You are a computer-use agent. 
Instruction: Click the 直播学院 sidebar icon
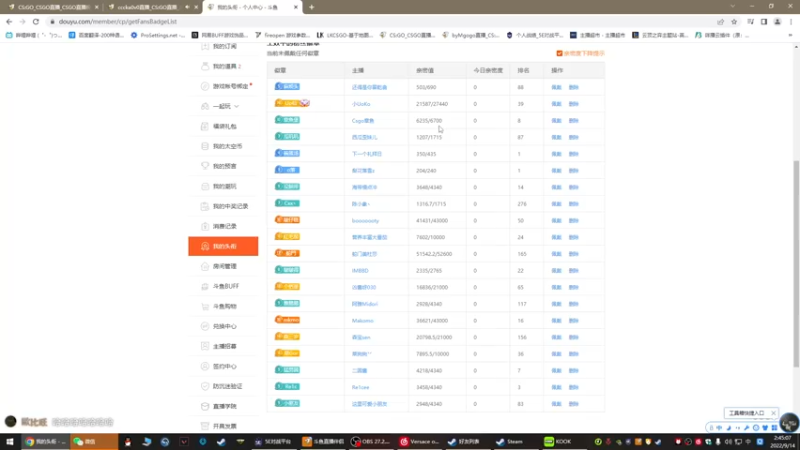click(x=205, y=406)
